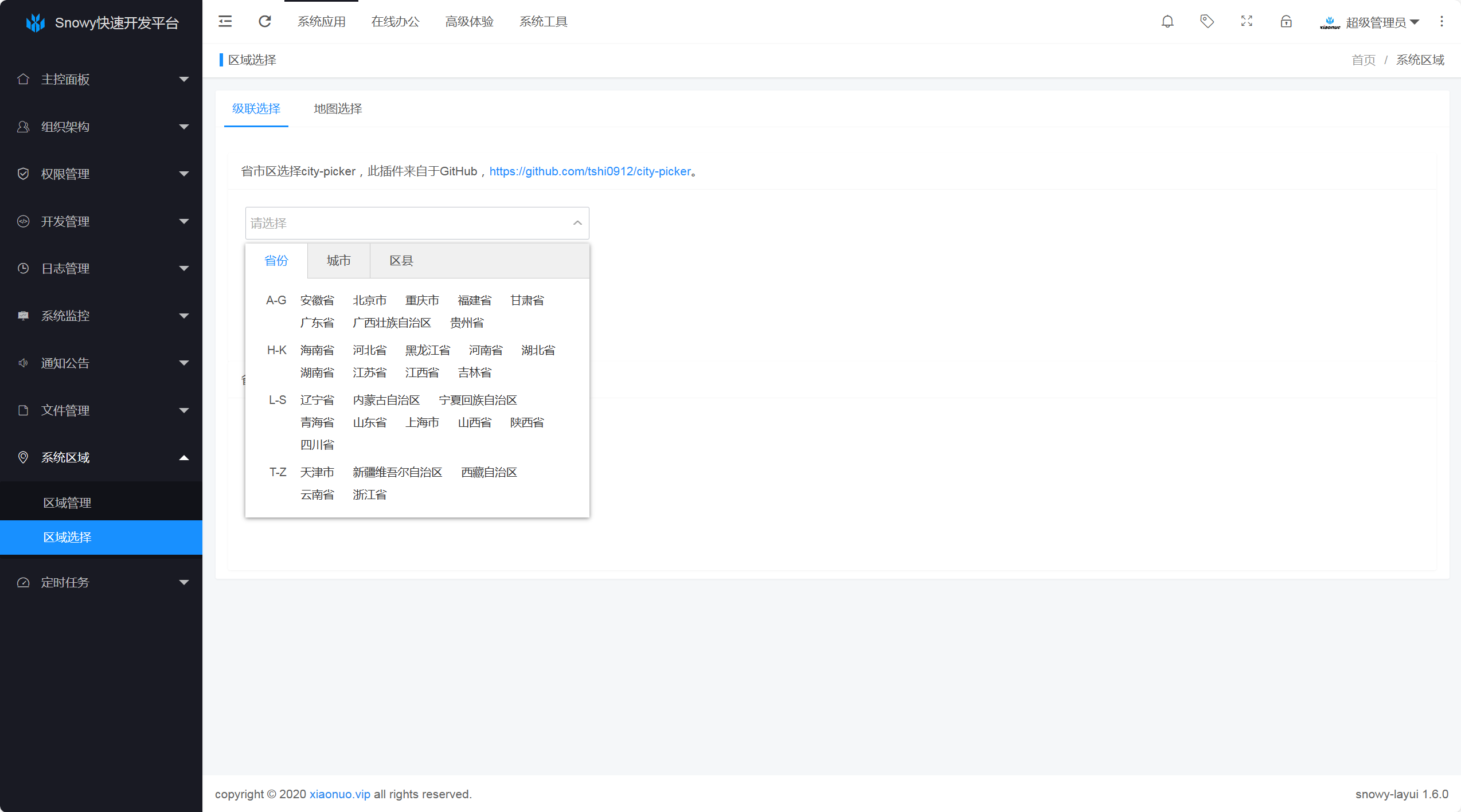1461x812 pixels.
Task: Open the 超级管理员 user dropdown
Action: tap(1376, 22)
